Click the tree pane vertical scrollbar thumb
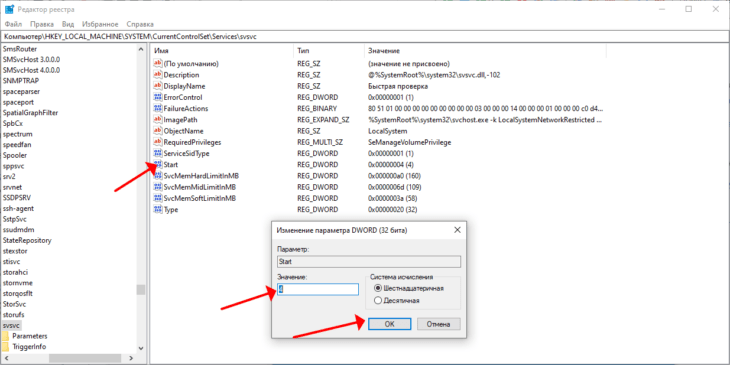Image resolution: width=730 pixels, height=365 pixels. [x=141, y=290]
